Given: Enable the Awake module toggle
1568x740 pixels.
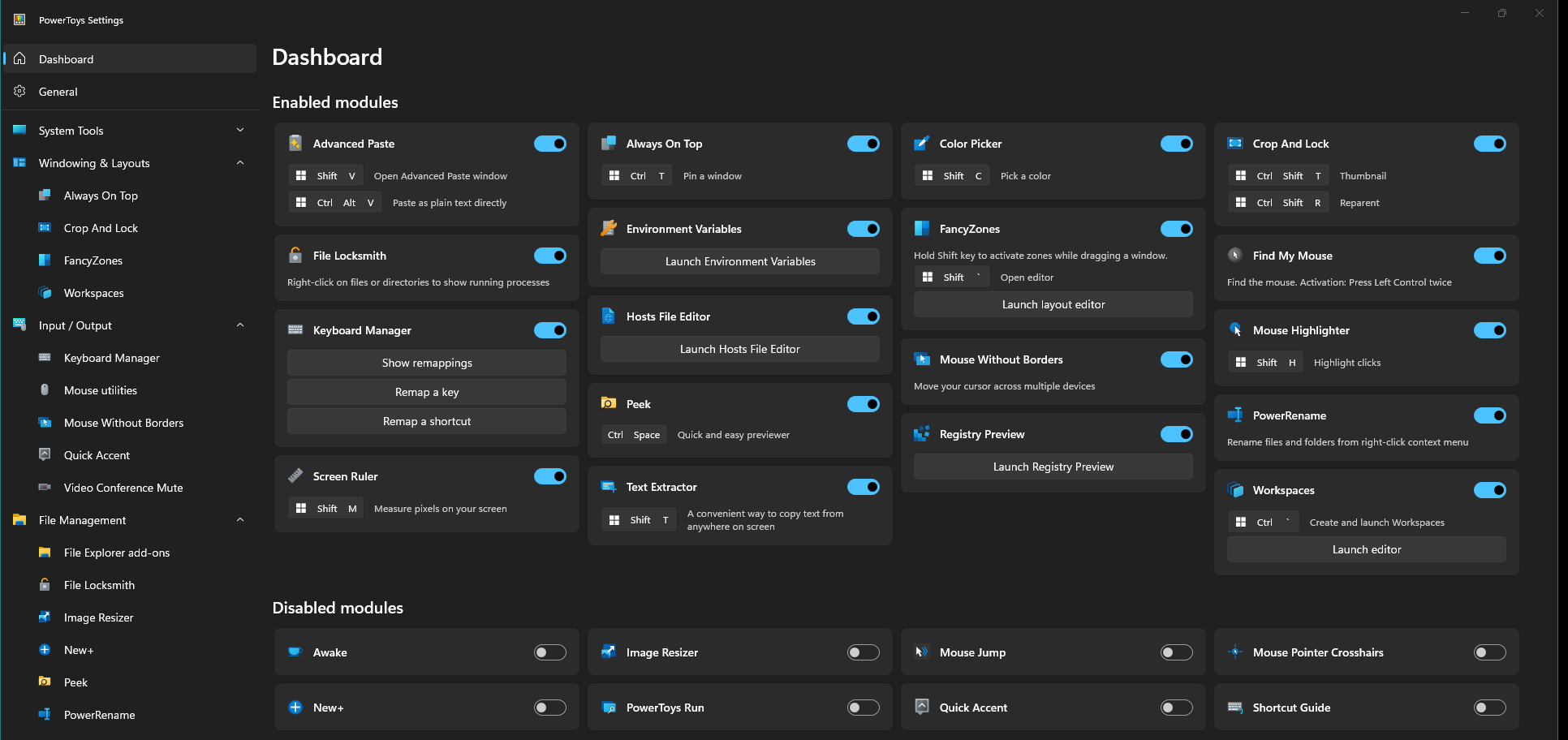Looking at the screenshot, I should [x=549, y=652].
